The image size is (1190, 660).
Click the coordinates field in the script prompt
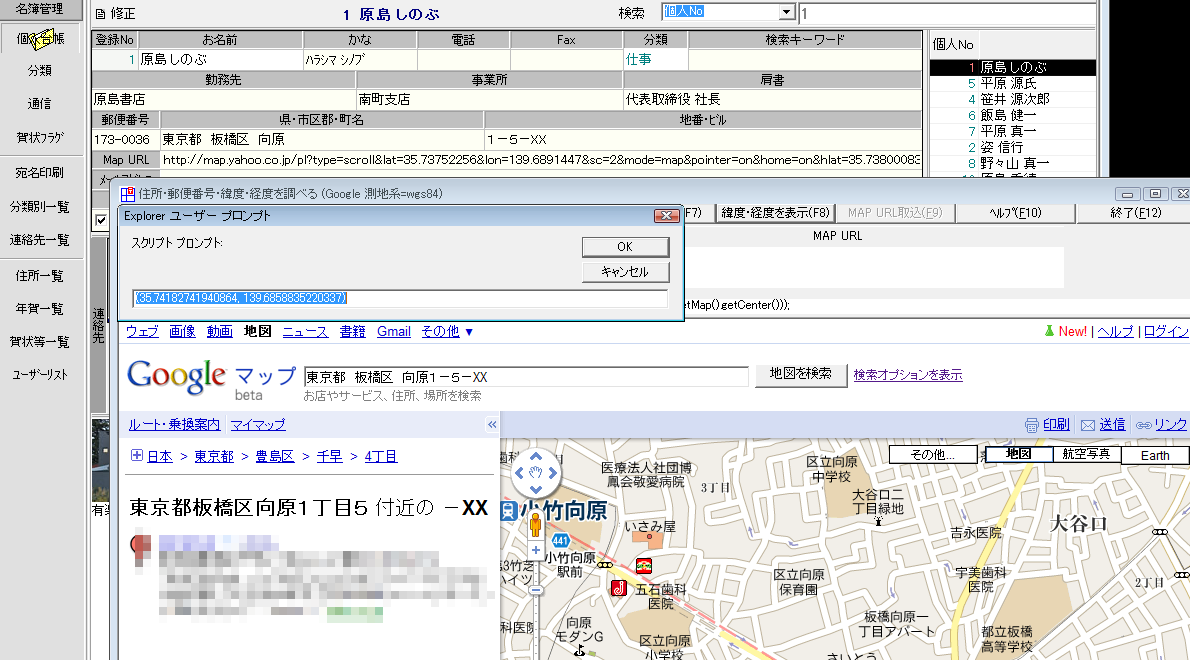coord(401,298)
